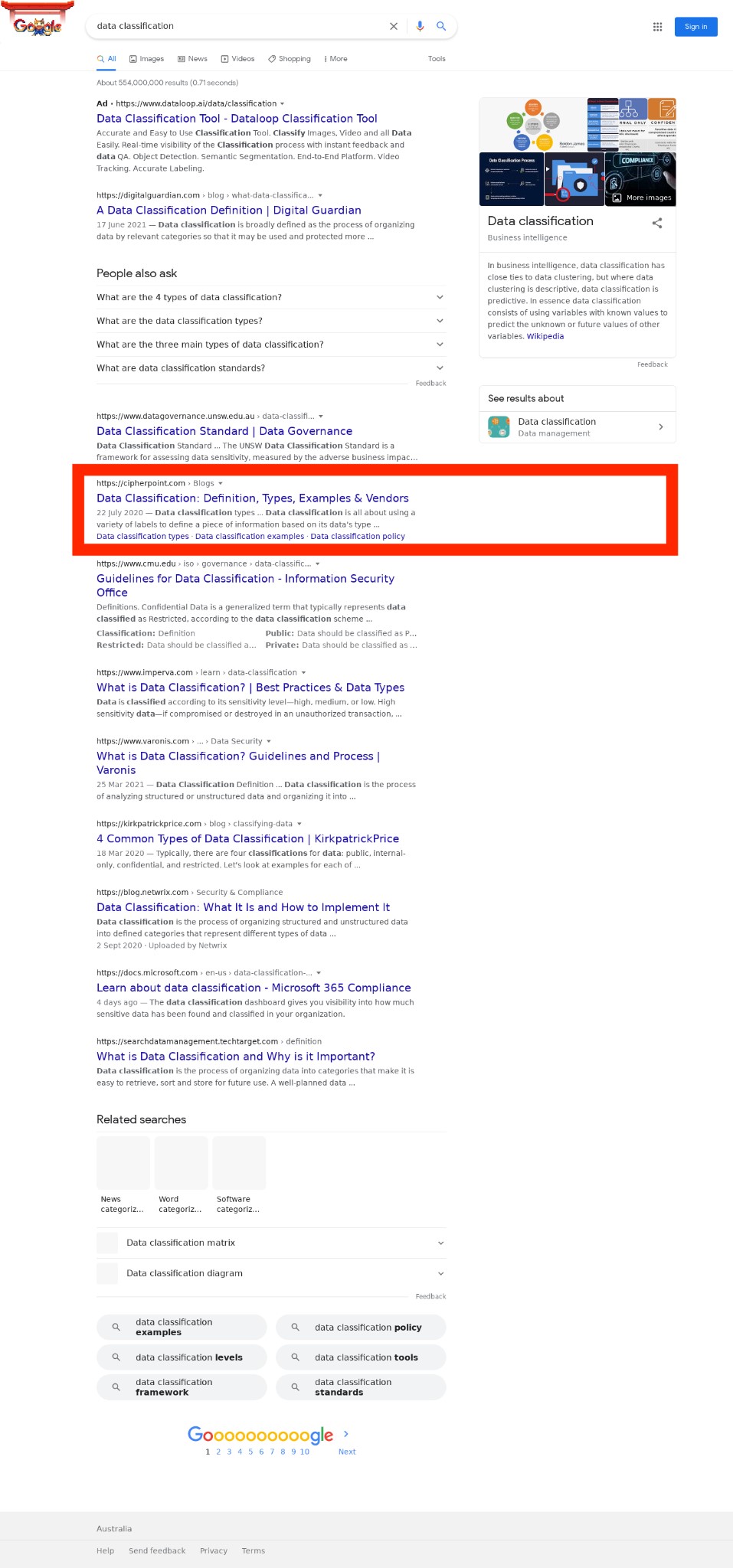Open Cipherpoint Definition, Types, Examples result

coord(253,498)
